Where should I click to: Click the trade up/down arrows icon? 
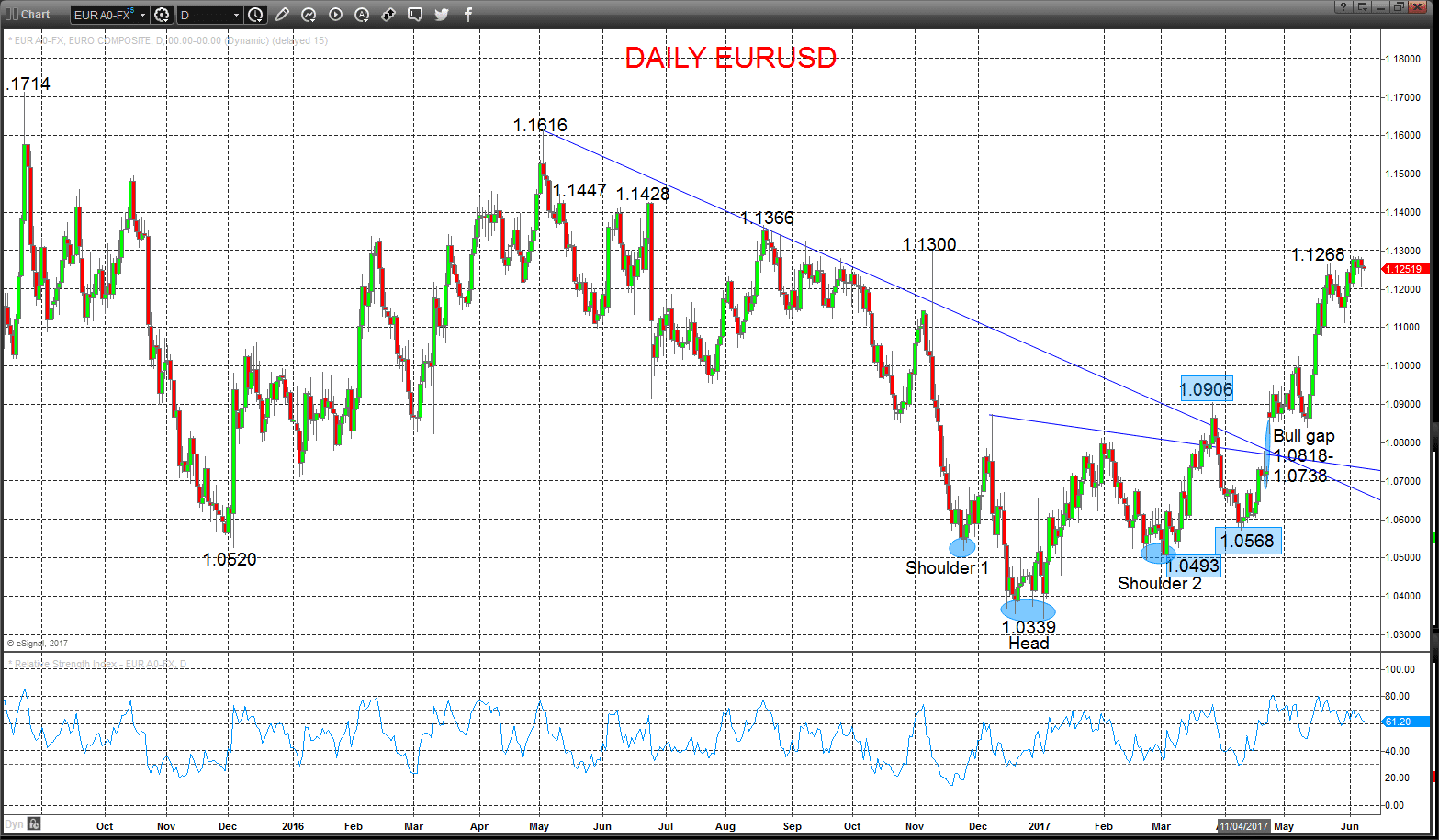click(x=388, y=15)
